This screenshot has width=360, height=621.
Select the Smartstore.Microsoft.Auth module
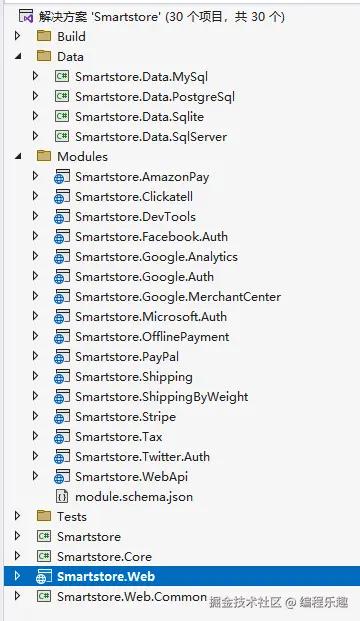tap(151, 316)
